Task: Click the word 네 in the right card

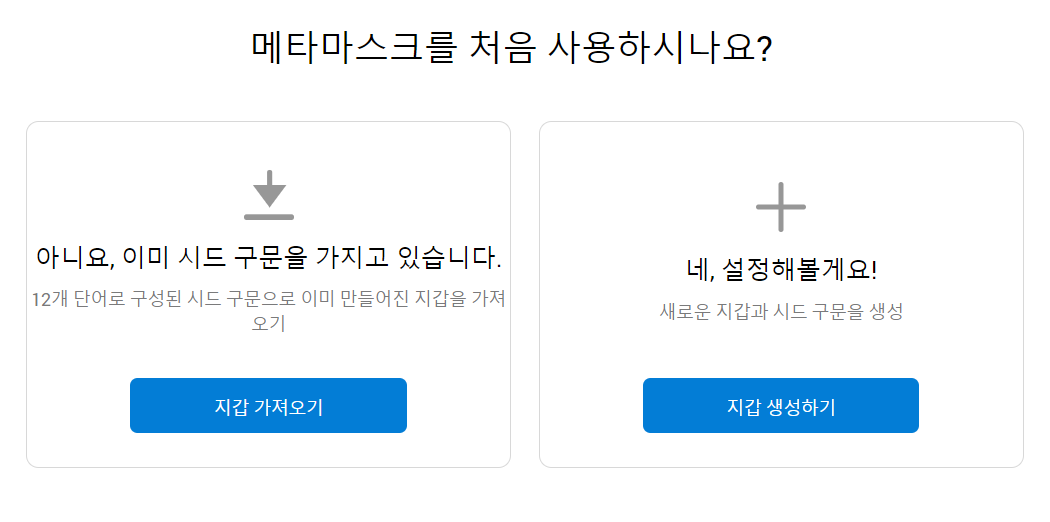Action: pyautogui.click(x=696, y=270)
